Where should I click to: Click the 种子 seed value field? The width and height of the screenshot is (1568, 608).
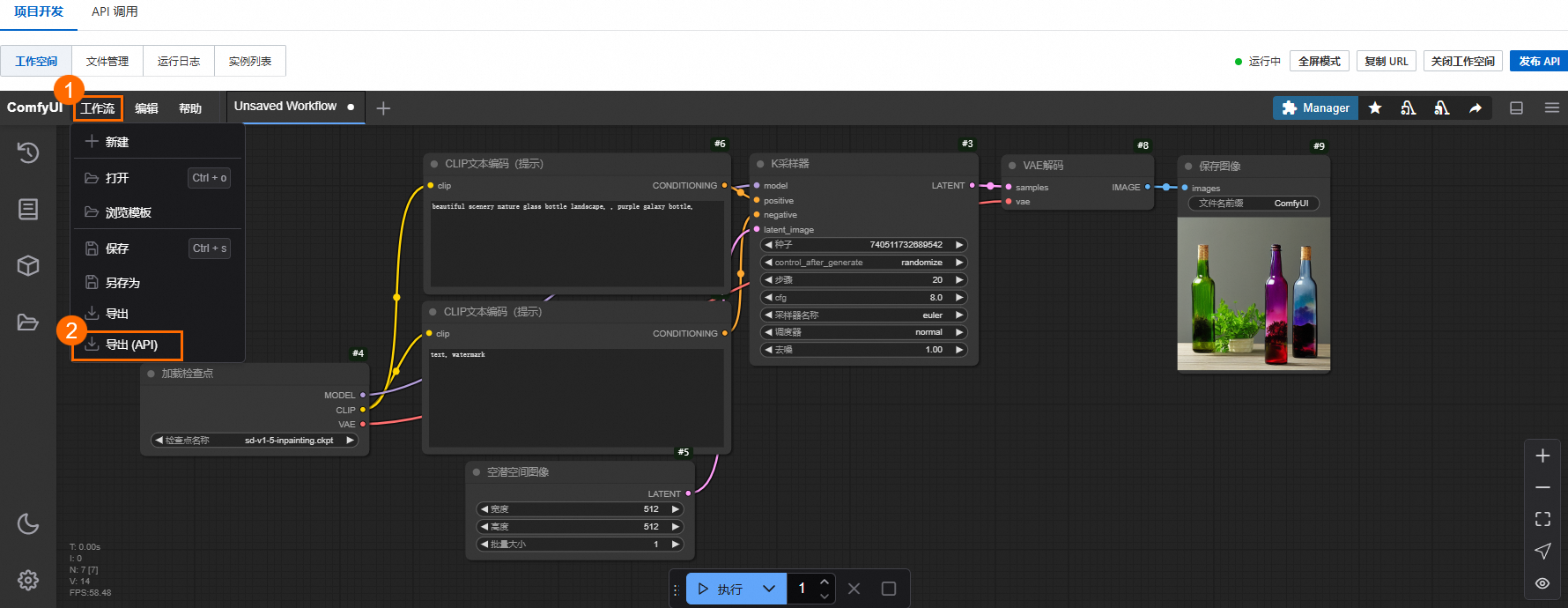(x=863, y=244)
